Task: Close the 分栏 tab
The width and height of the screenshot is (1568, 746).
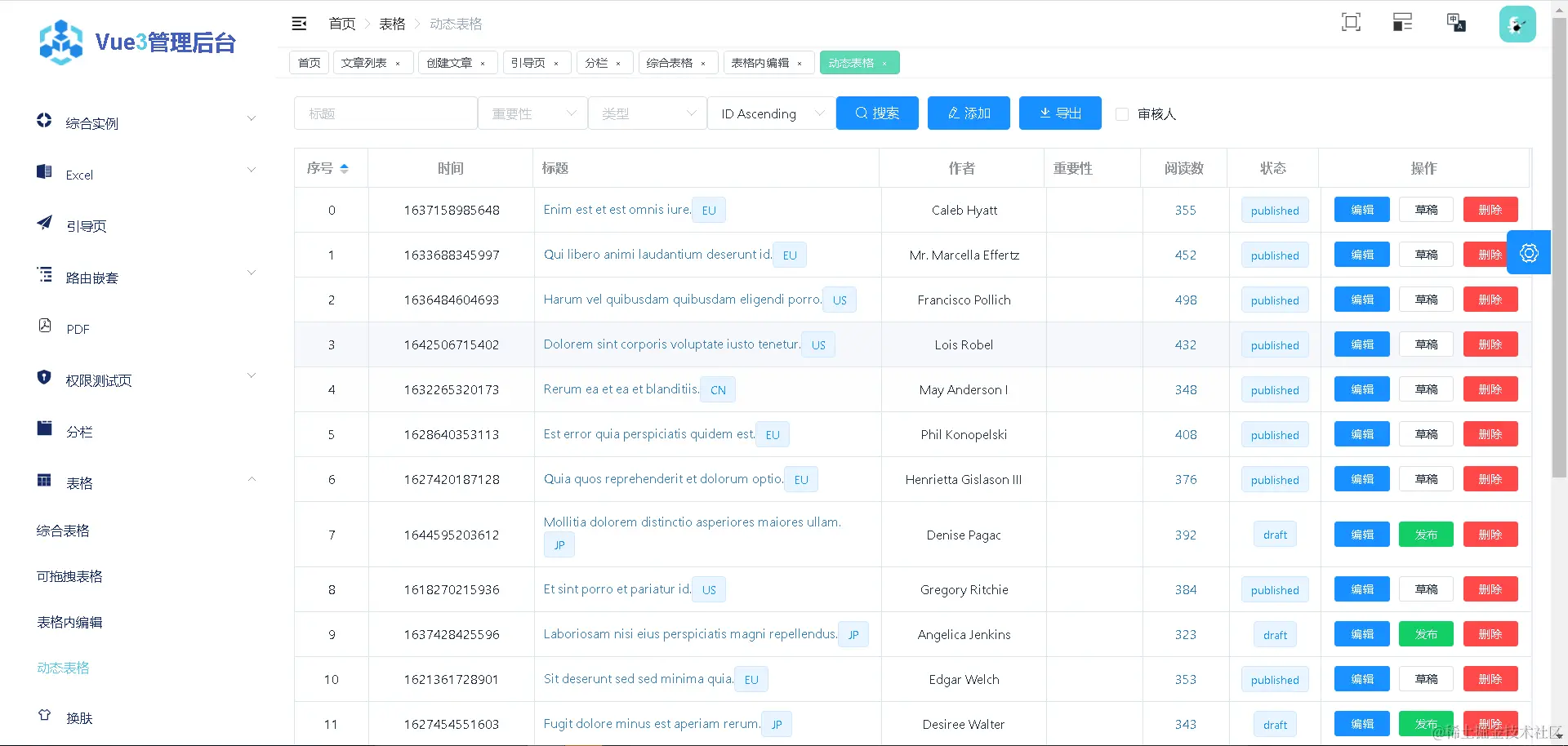Action: click(618, 64)
